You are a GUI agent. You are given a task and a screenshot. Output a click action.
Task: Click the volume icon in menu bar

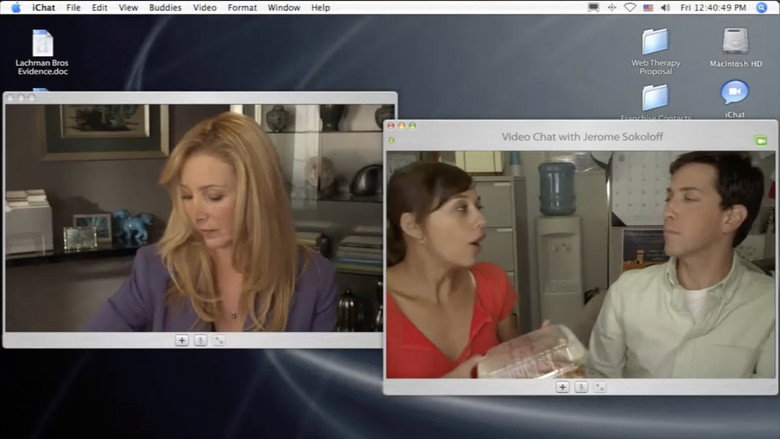tap(666, 7)
